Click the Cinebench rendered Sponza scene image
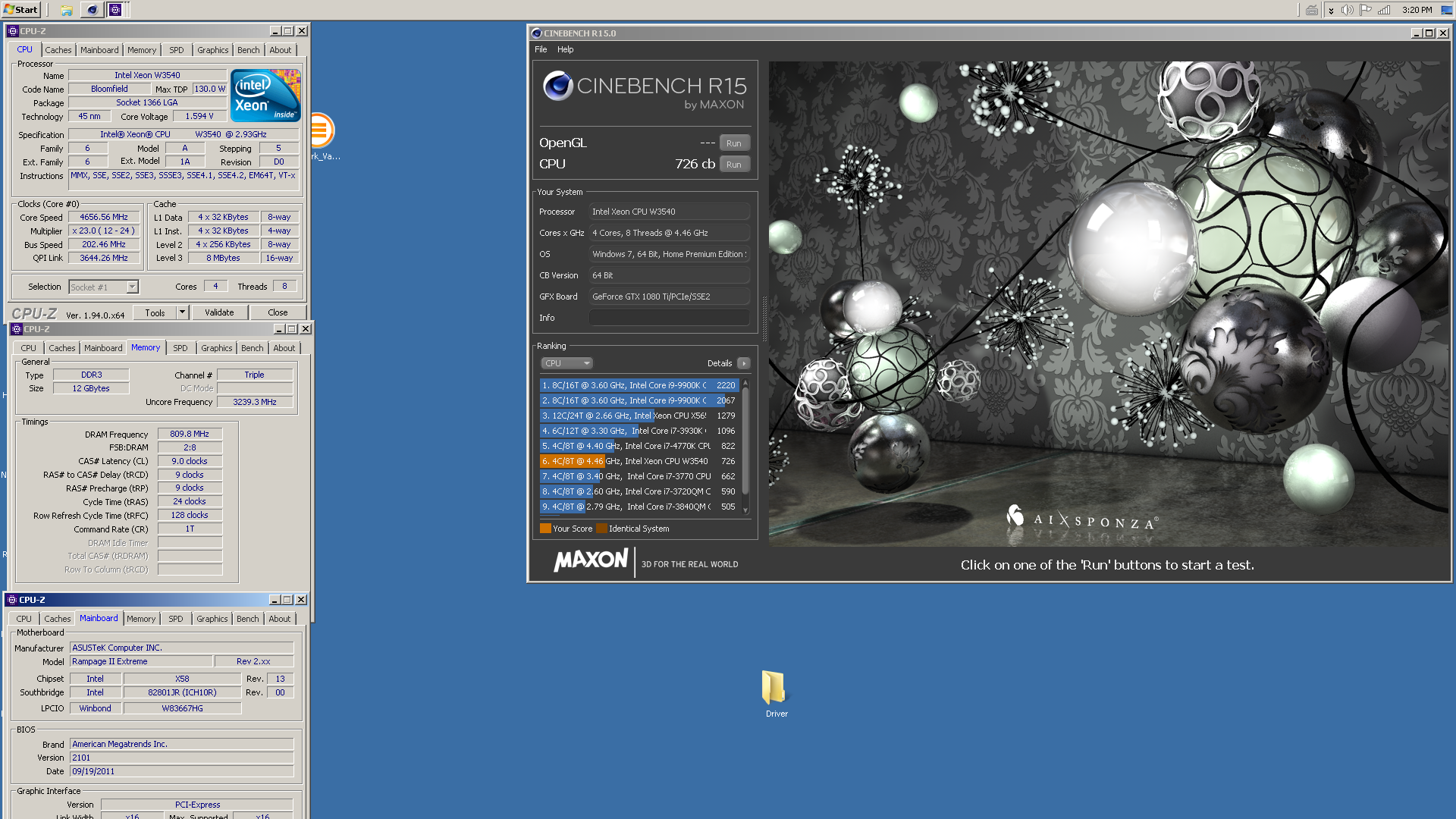 pyautogui.click(x=1108, y=304)
